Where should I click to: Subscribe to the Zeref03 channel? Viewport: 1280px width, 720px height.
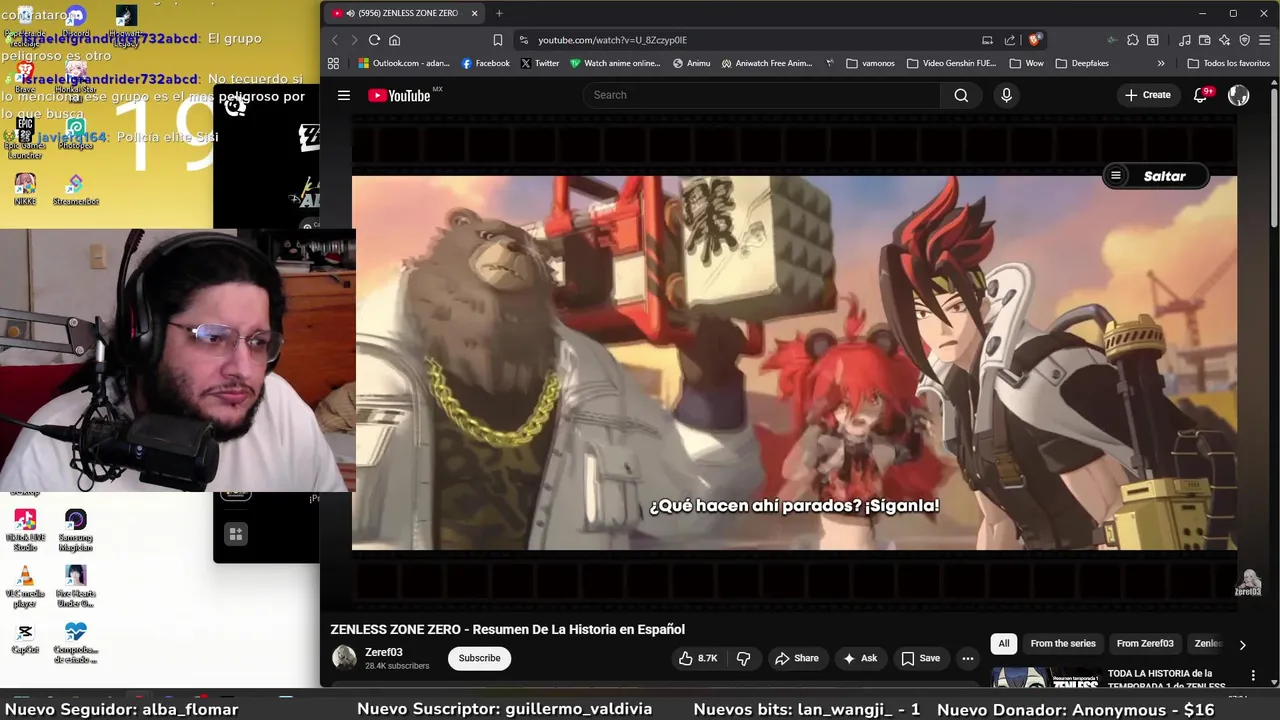(479, 658)
